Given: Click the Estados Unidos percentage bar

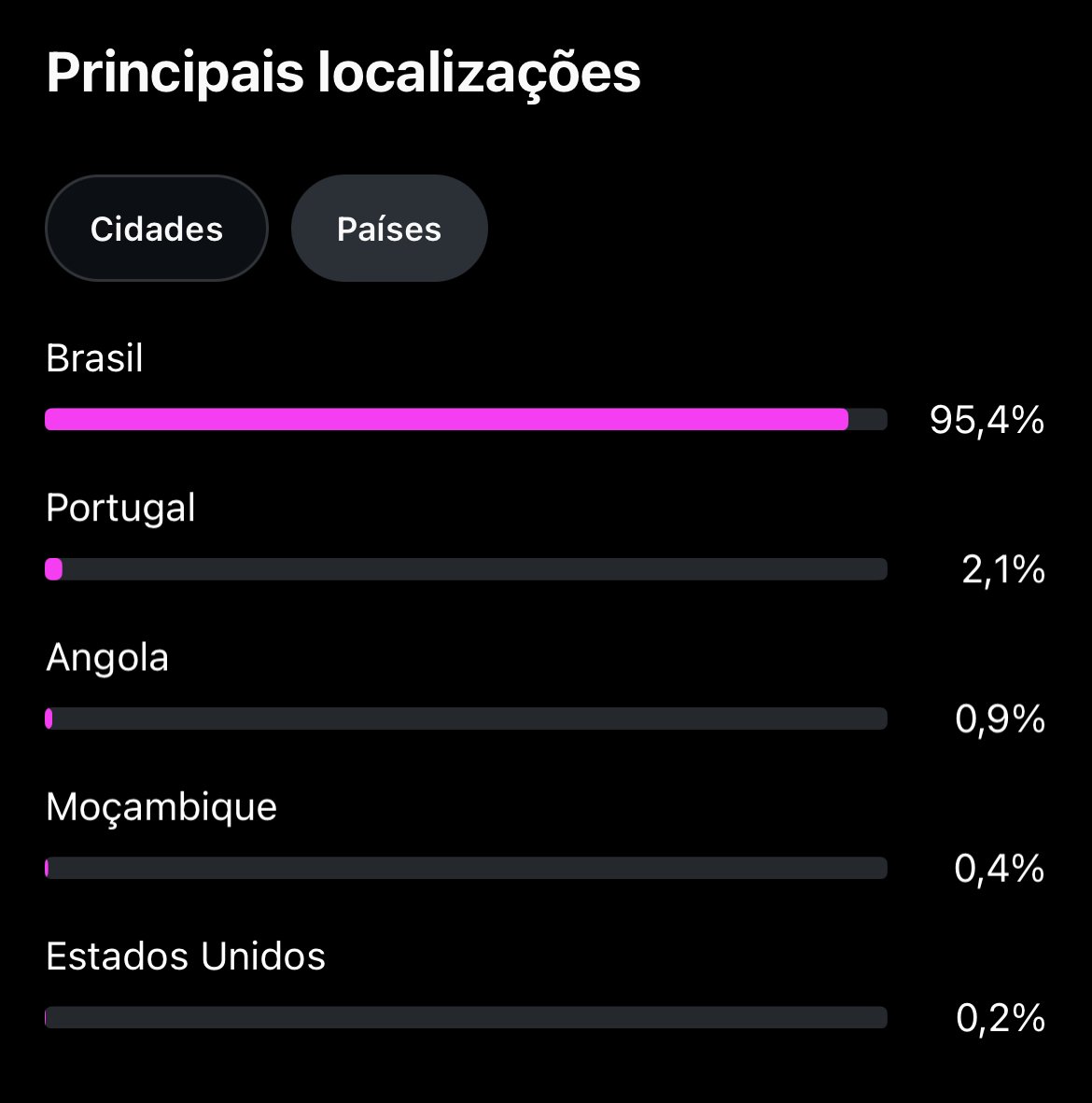Looking at the screenshot, I should click(467, 1017).
